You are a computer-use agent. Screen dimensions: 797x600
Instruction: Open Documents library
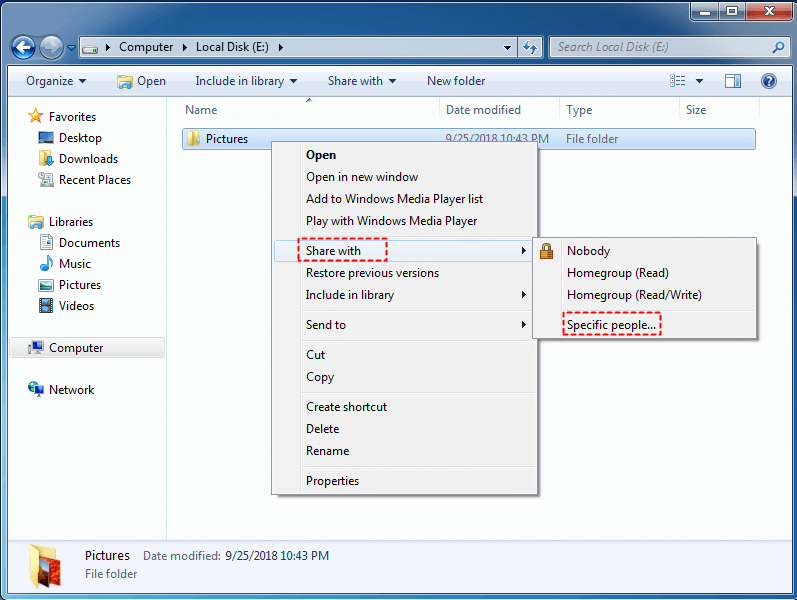tap(89, 243)
